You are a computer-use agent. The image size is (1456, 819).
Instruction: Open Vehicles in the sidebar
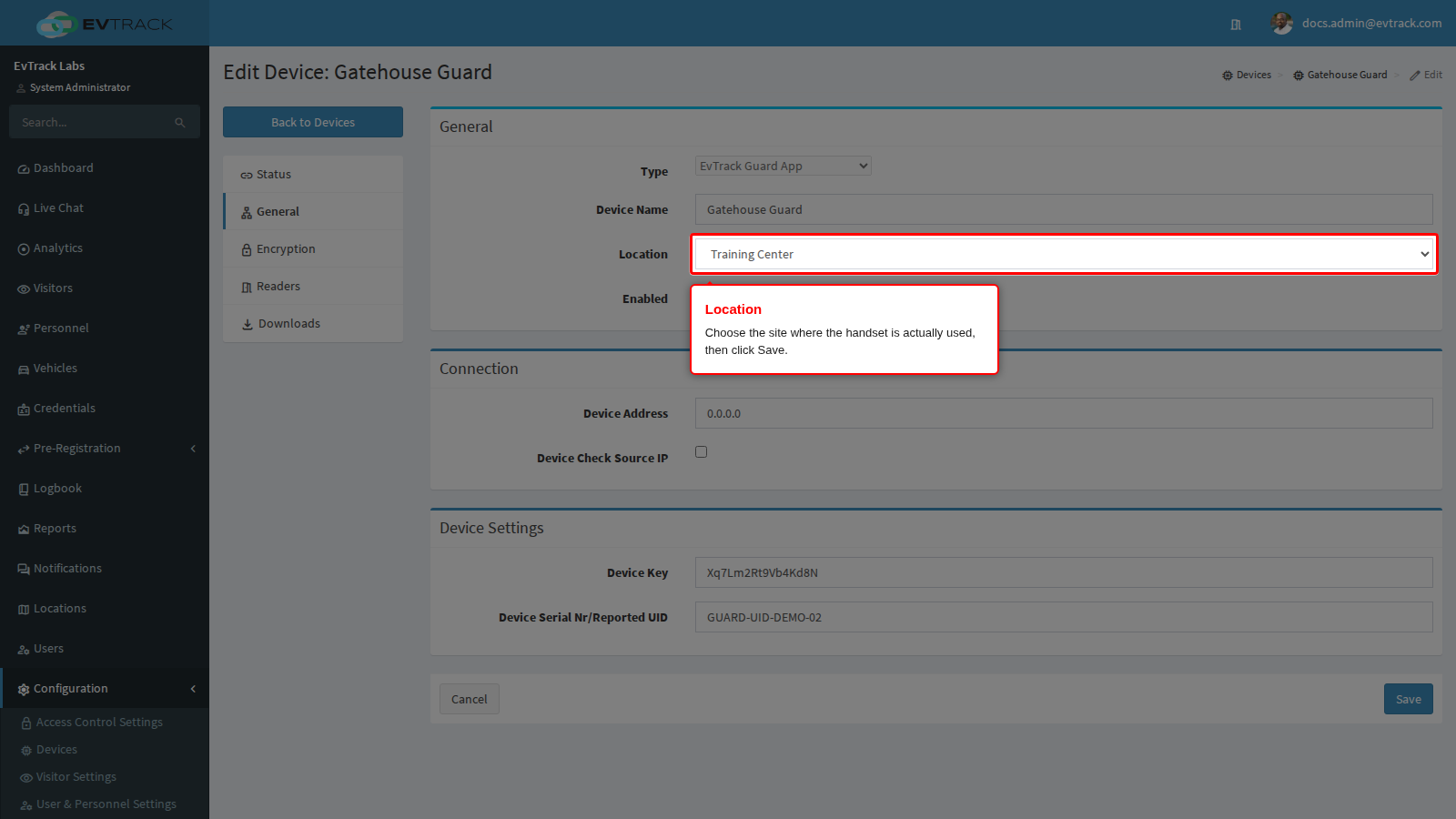click(105, 369)
